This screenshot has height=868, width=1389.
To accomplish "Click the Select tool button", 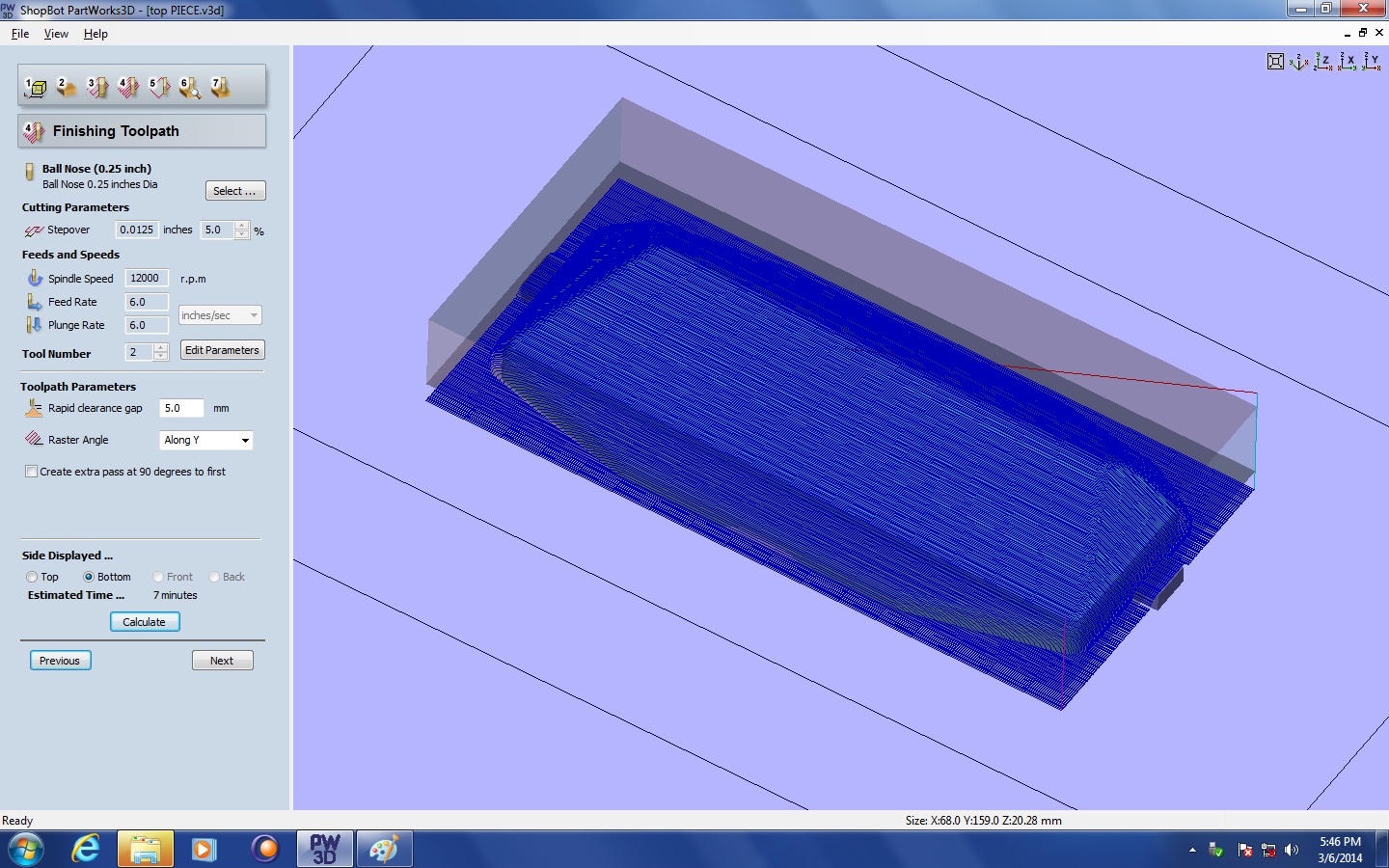I will pos(235,191).
